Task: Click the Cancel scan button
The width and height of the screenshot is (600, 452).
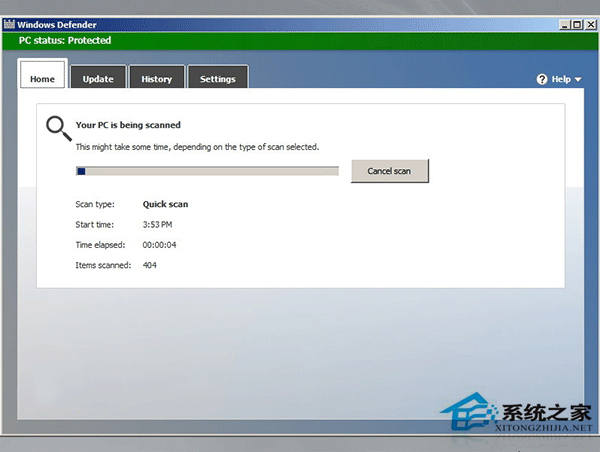Action: 390,171
